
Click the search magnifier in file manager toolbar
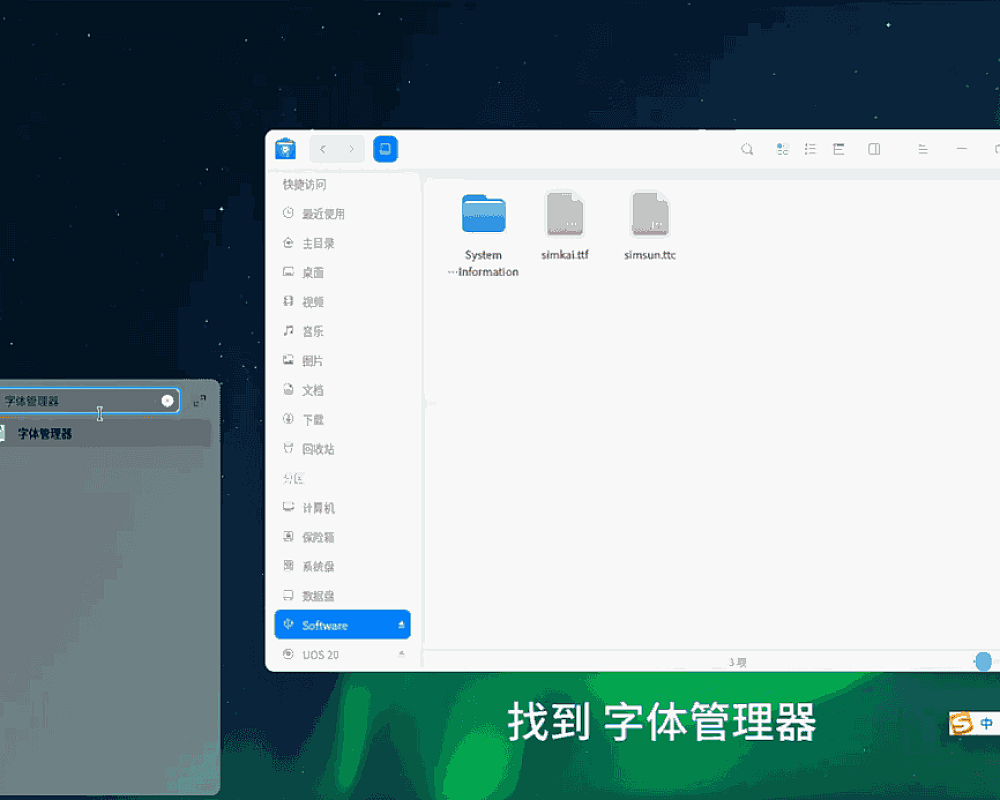[747, 149]
